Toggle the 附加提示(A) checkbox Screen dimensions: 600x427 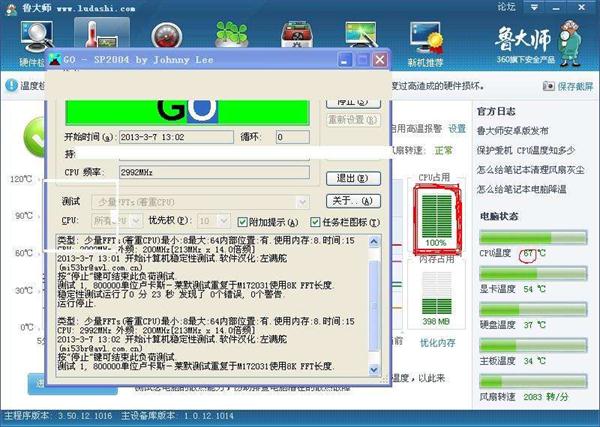(242, 222)
